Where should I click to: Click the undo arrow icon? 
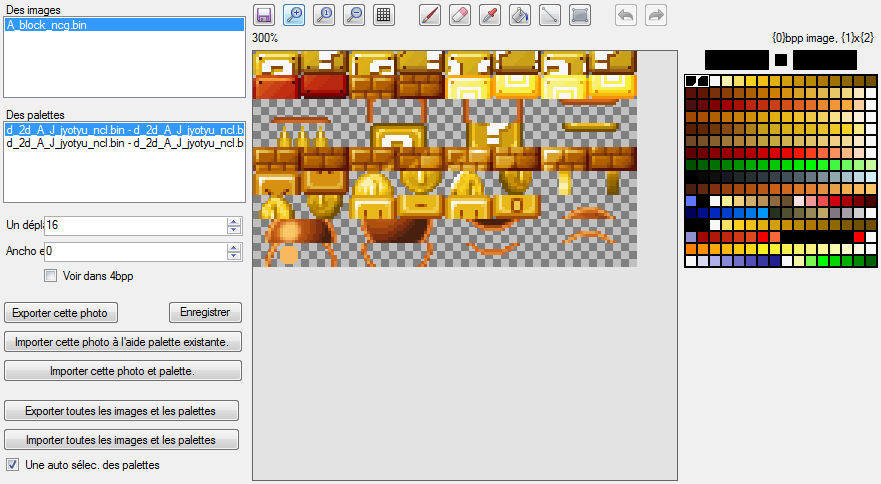click(x=626, y=15)
